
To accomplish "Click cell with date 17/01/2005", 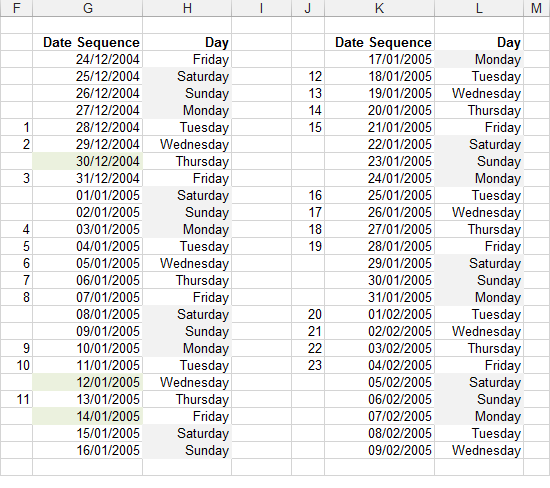I will (380, 59).
